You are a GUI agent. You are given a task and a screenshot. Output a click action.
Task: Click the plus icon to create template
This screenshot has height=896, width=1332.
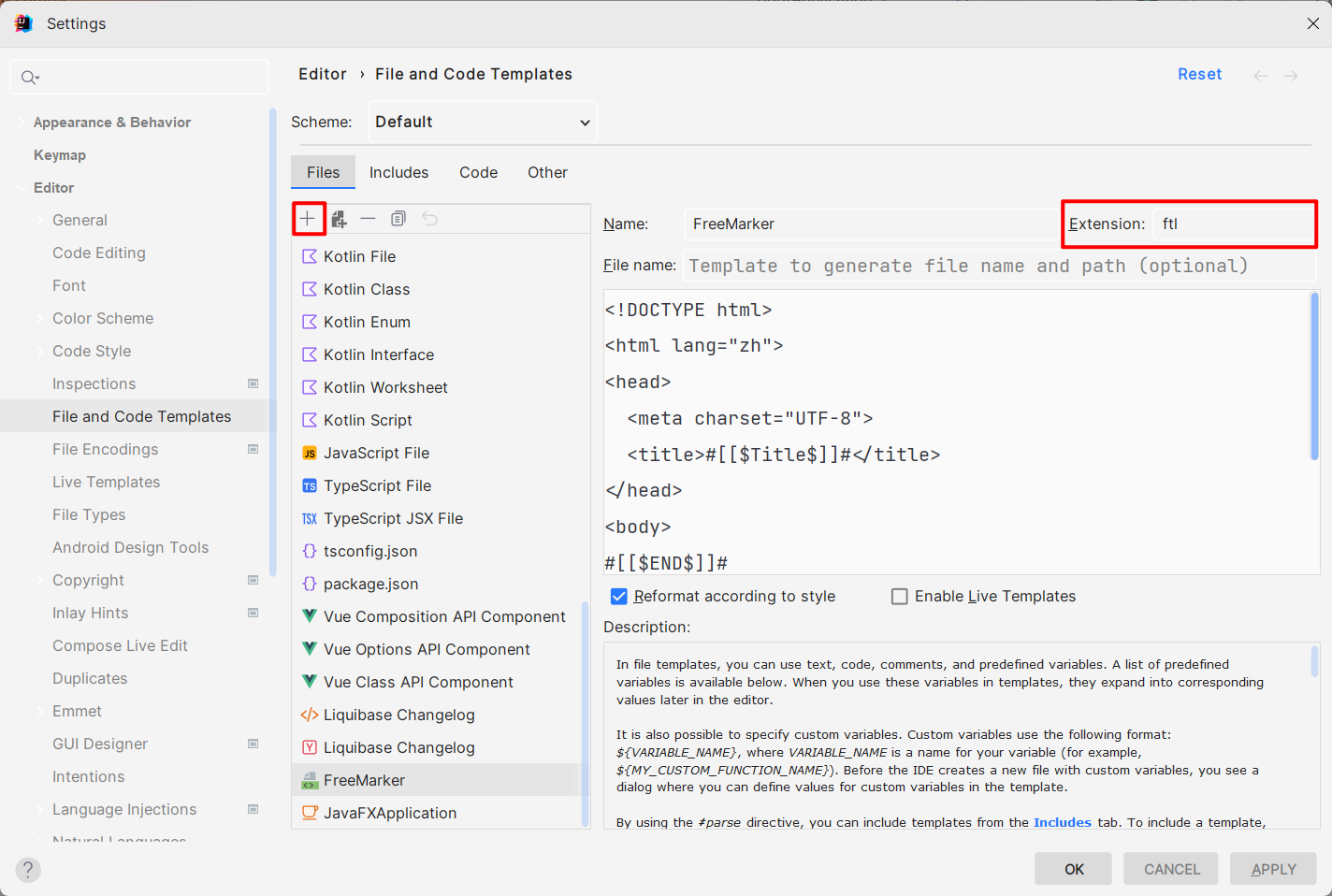pos(308,219)
